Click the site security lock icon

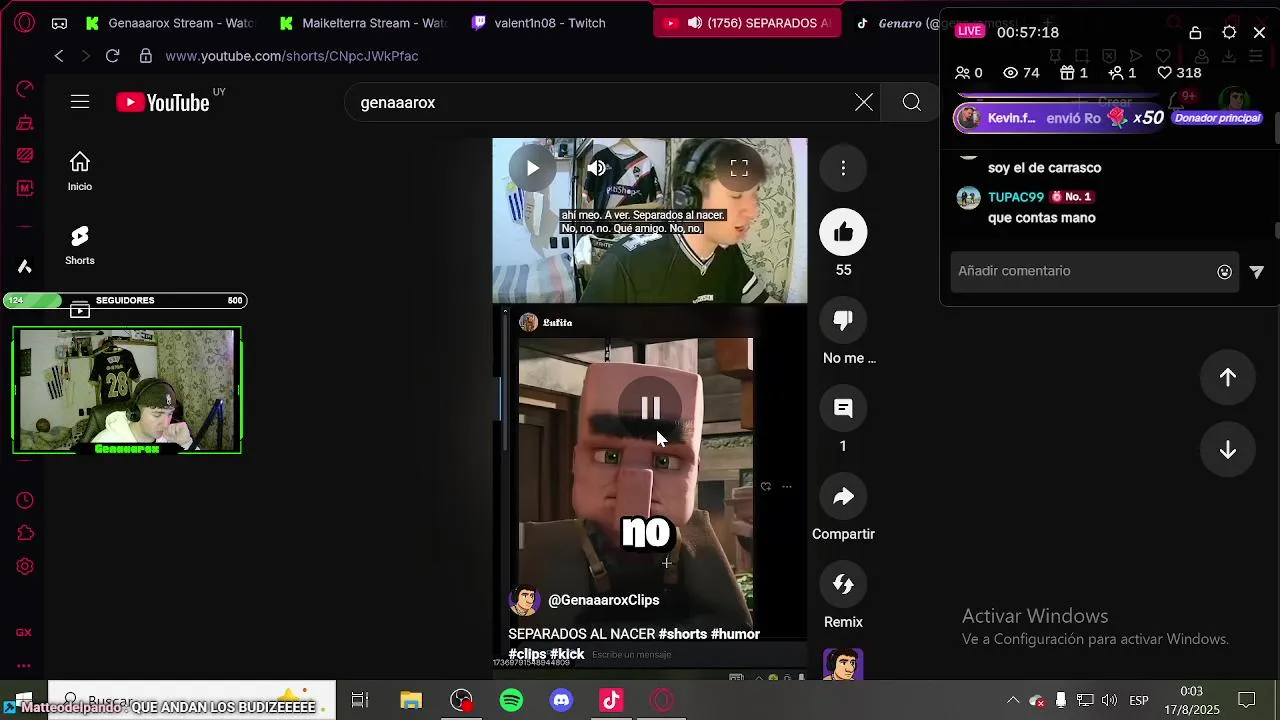[x=146, y=56]
